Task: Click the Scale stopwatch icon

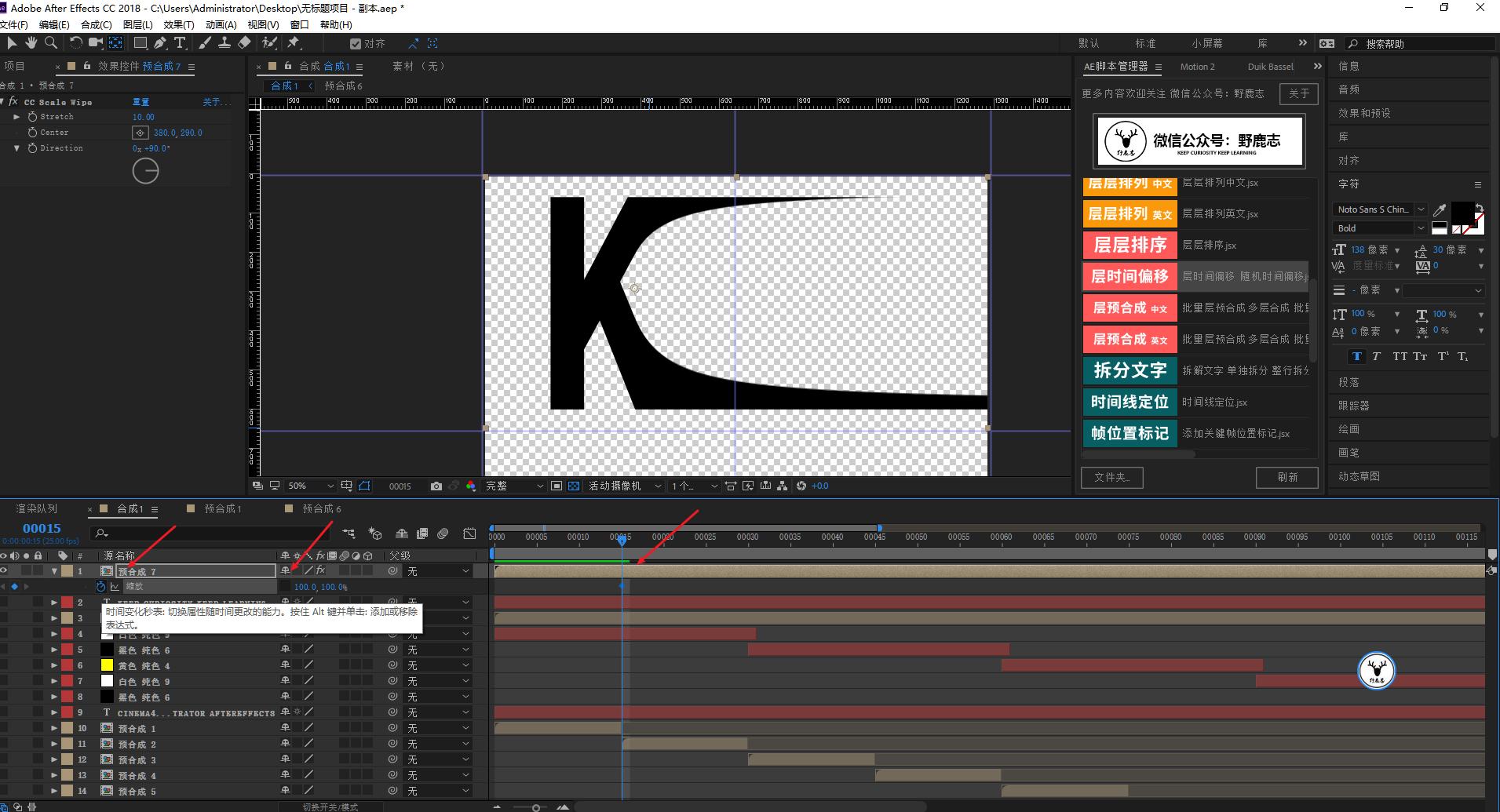Action: pos(100,587)
